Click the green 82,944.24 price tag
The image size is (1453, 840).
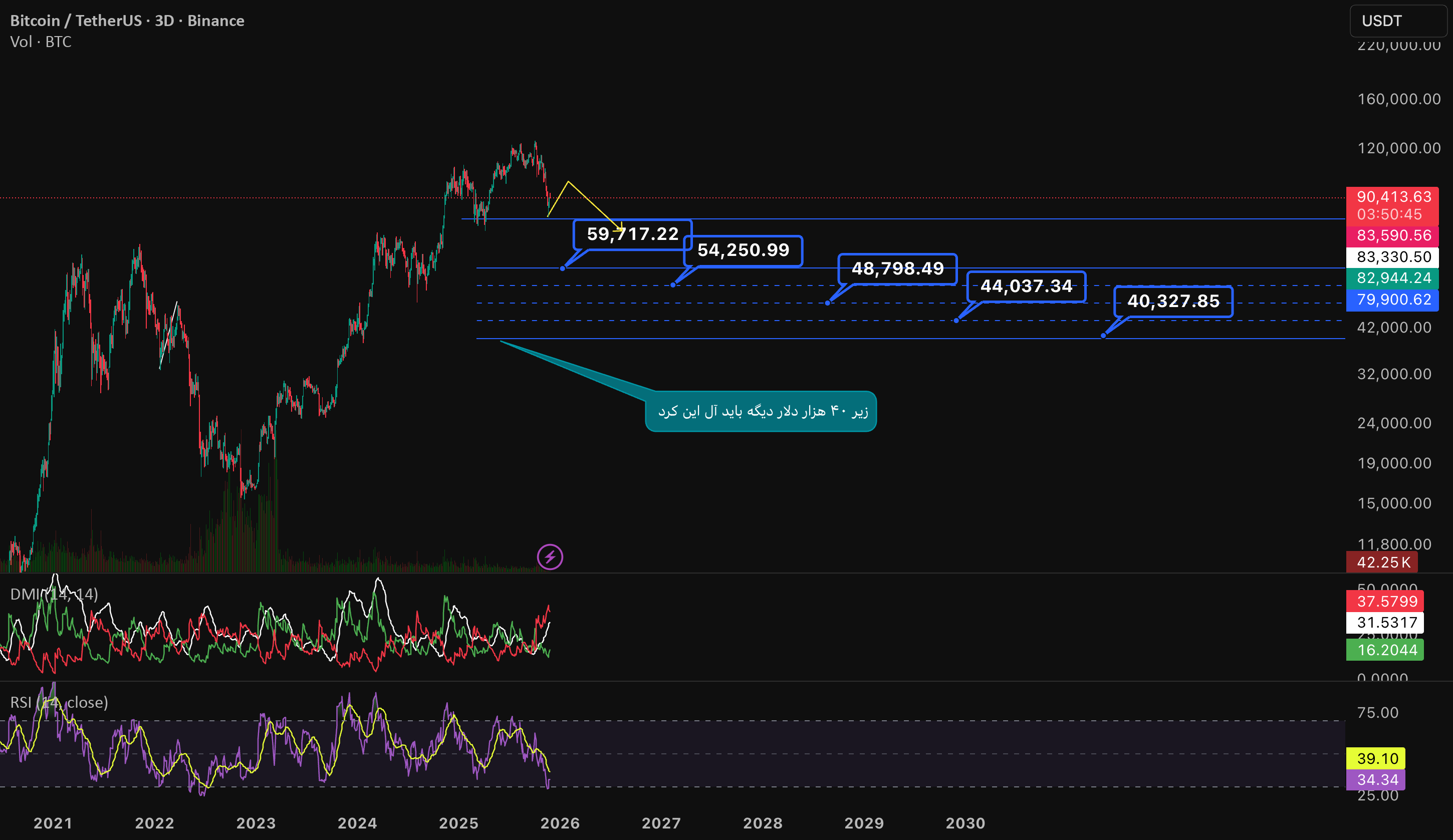[x=1392, y=278]
